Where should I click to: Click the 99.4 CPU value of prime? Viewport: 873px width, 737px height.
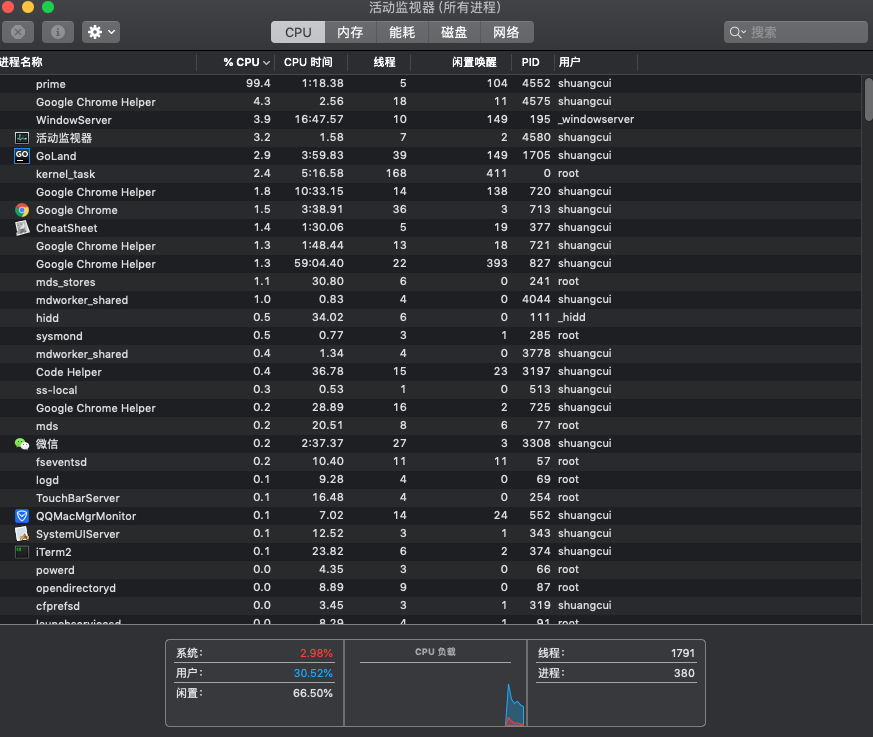point(258,83)
